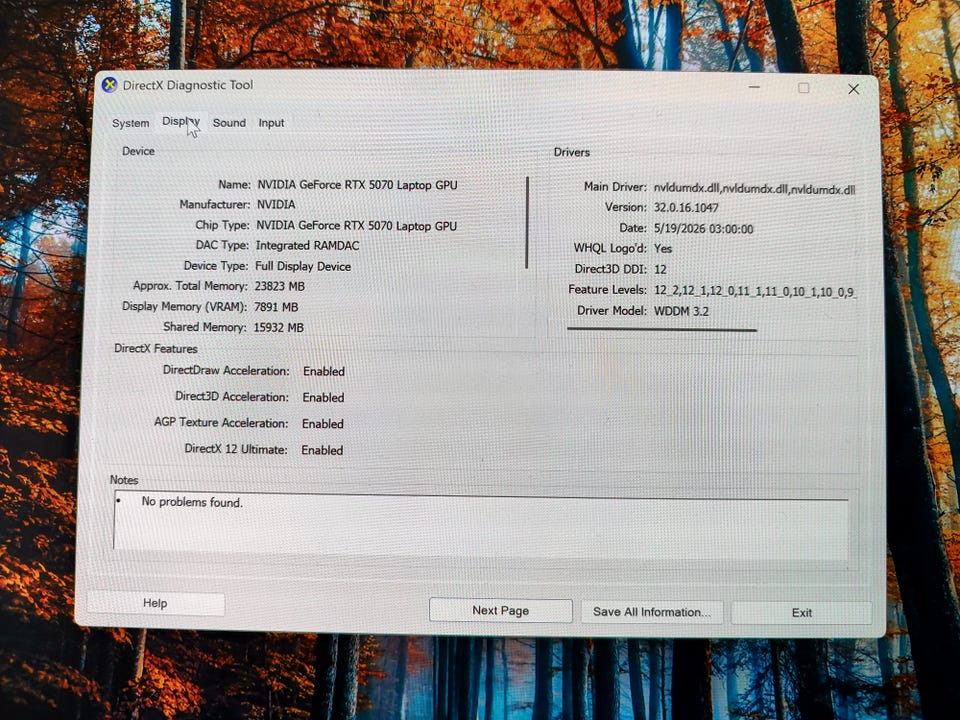Viewport: 960px width, 720px height.
Task: Click the Device Type value Full Display Device
Action: (303, 266)
